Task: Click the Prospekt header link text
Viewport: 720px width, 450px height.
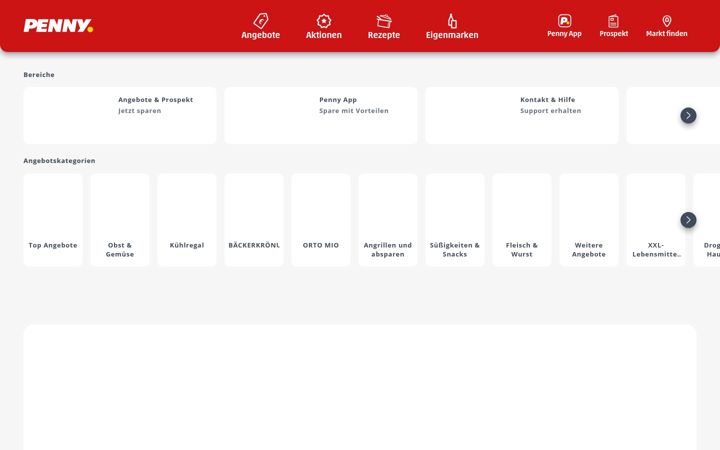Action: [613, 34]
